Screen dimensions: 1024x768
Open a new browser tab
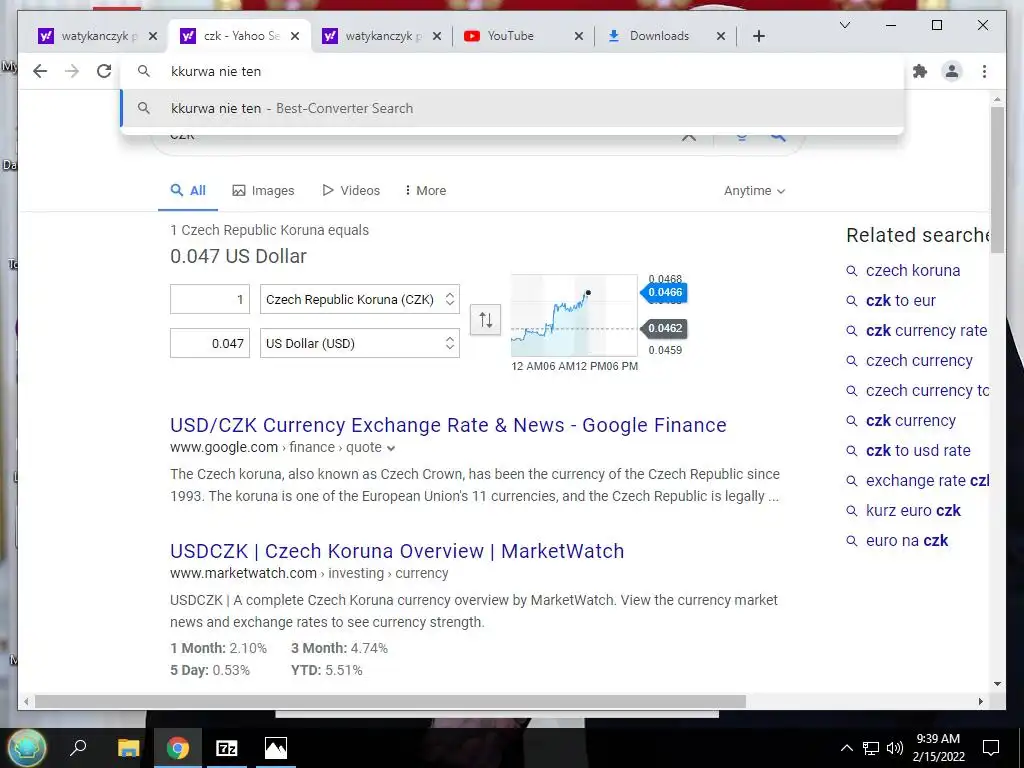pyautogui.click(x=758, y=36)
